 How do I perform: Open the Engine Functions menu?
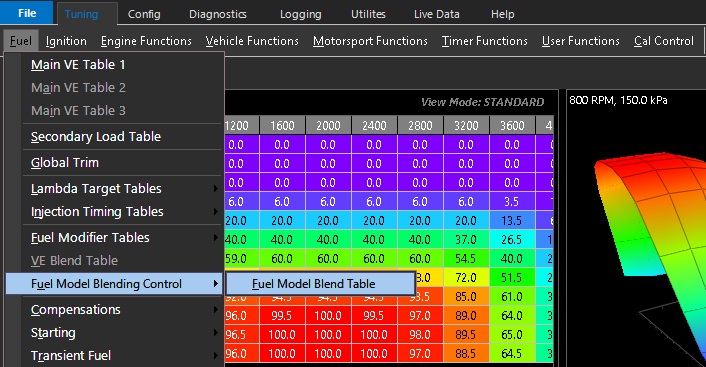click(x=146, y=41)
